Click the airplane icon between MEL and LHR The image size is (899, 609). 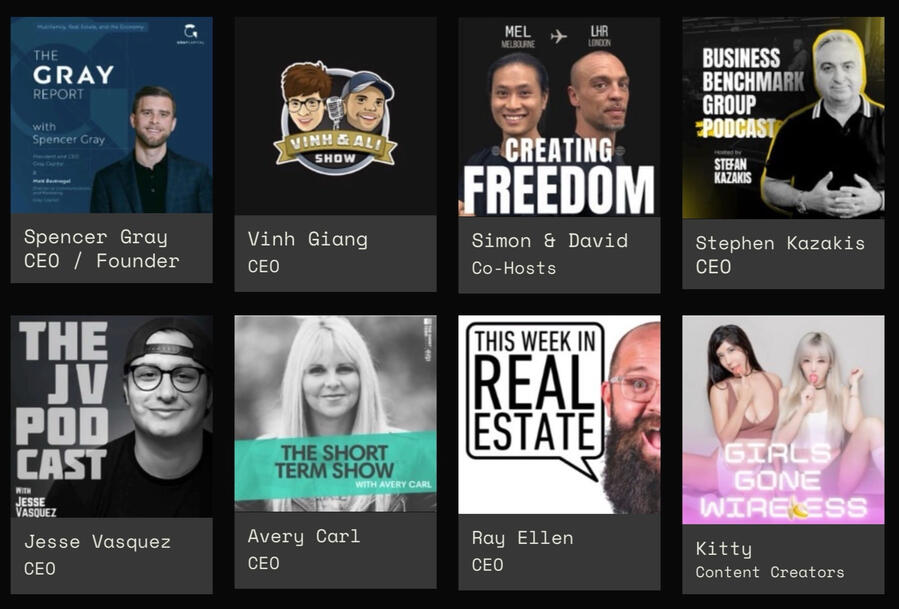tap(558, 37)
